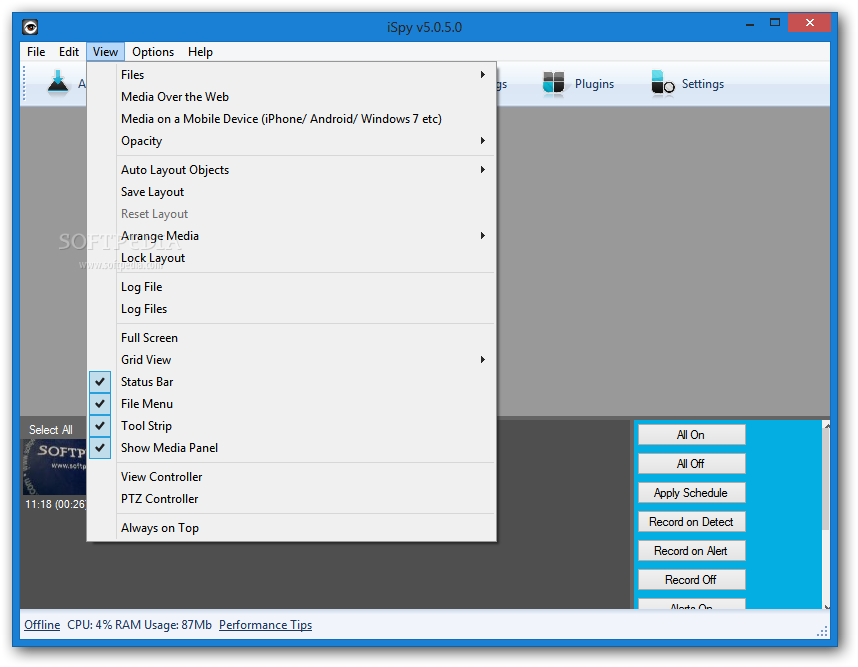Close the open View menu
The image size is (858, 667).
105,52
